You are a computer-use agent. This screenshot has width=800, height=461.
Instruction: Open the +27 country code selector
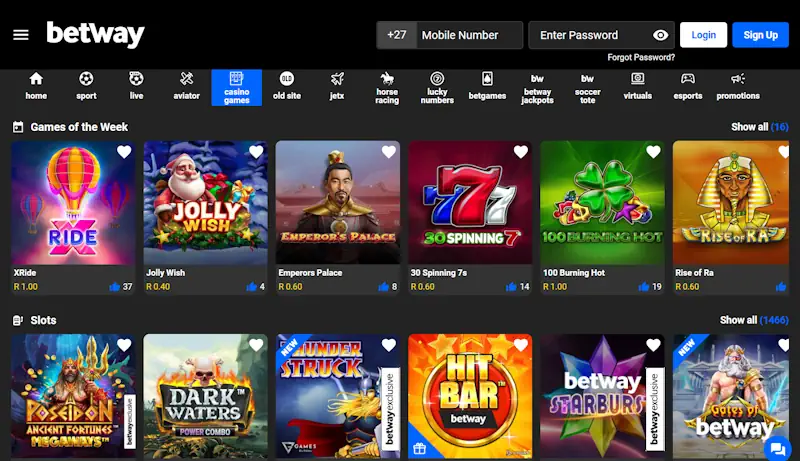coord(396,35)
